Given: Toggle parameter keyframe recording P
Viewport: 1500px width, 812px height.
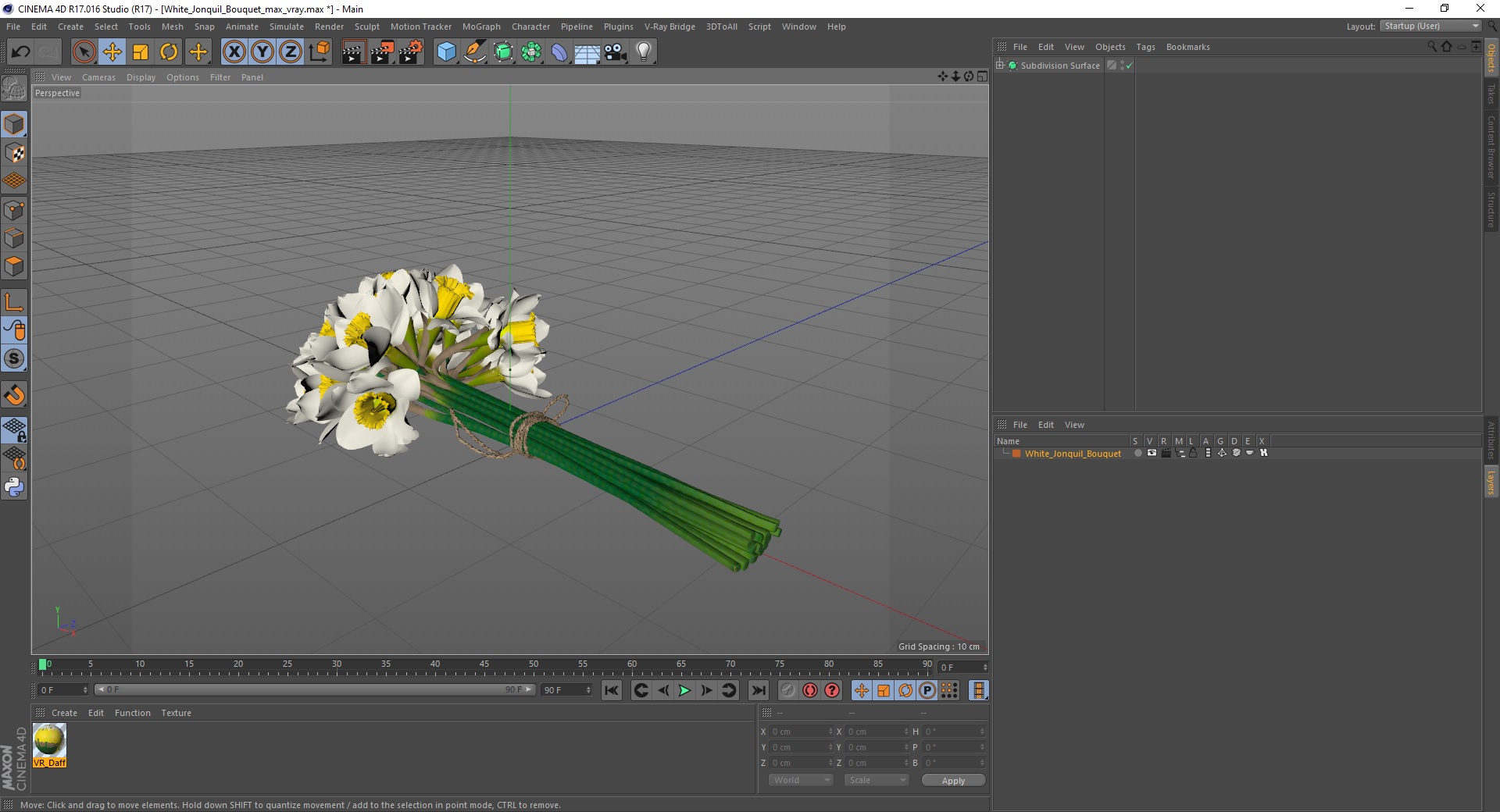Looking at the screenshot, I should pyautogui.click(x=927, y=690).
